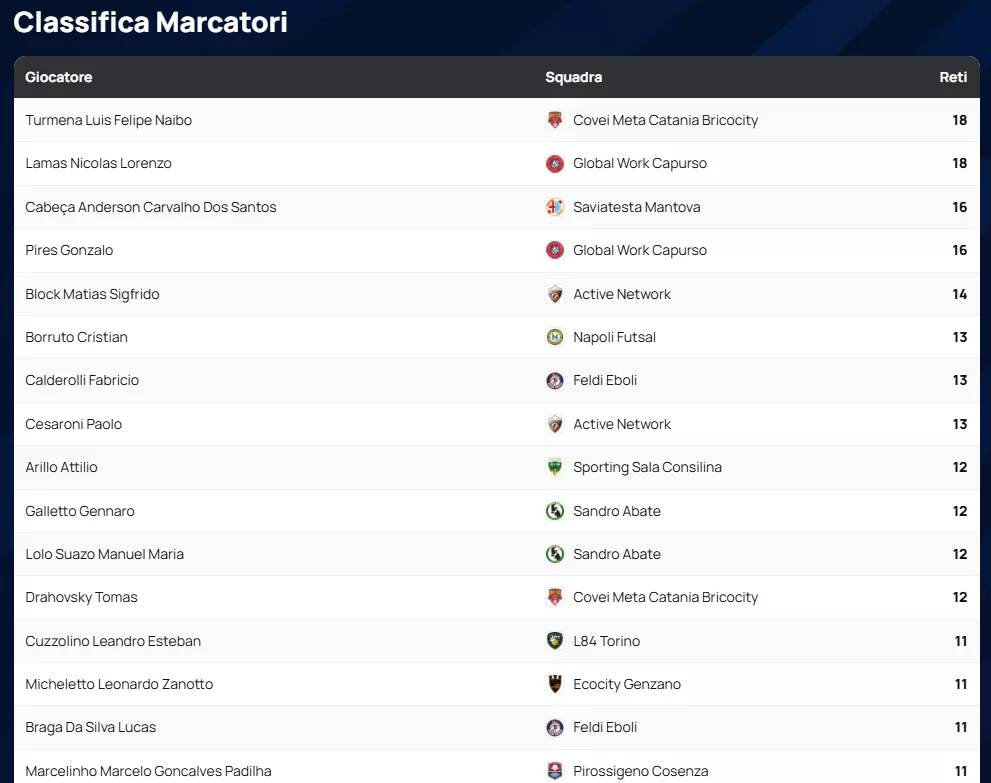The width and height of the screenshot is (991, 783).
Task: Click the Sporting Sala Consilina crest
Action: click(x=555, y=467)
